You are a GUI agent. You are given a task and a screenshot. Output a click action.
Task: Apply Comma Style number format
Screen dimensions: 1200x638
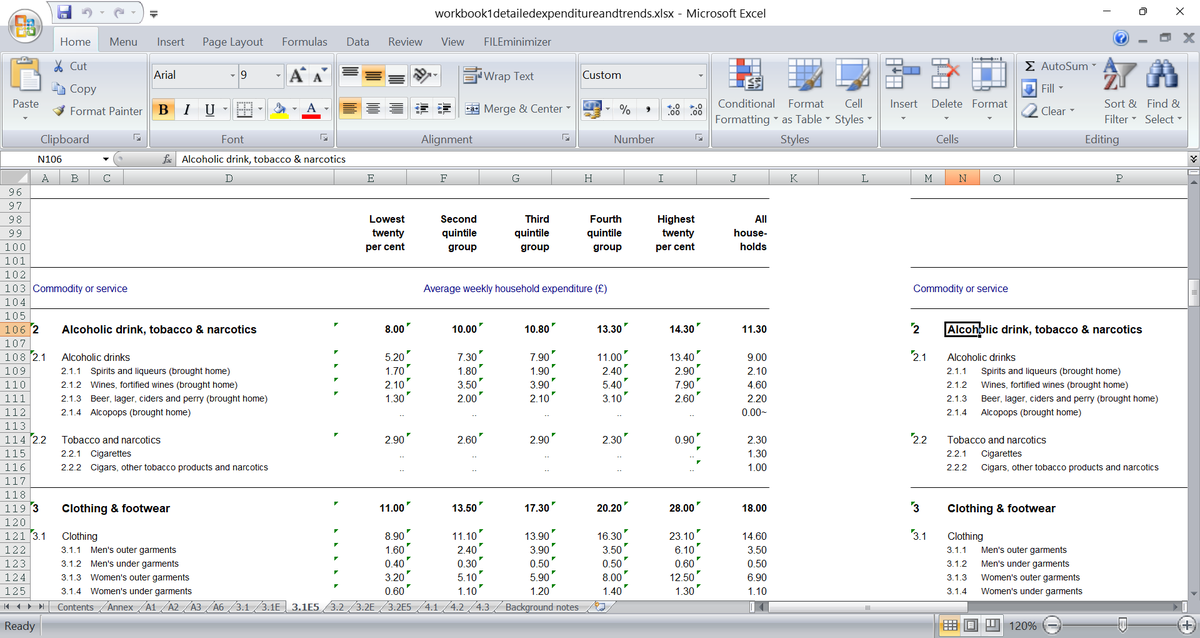(649, 109)
